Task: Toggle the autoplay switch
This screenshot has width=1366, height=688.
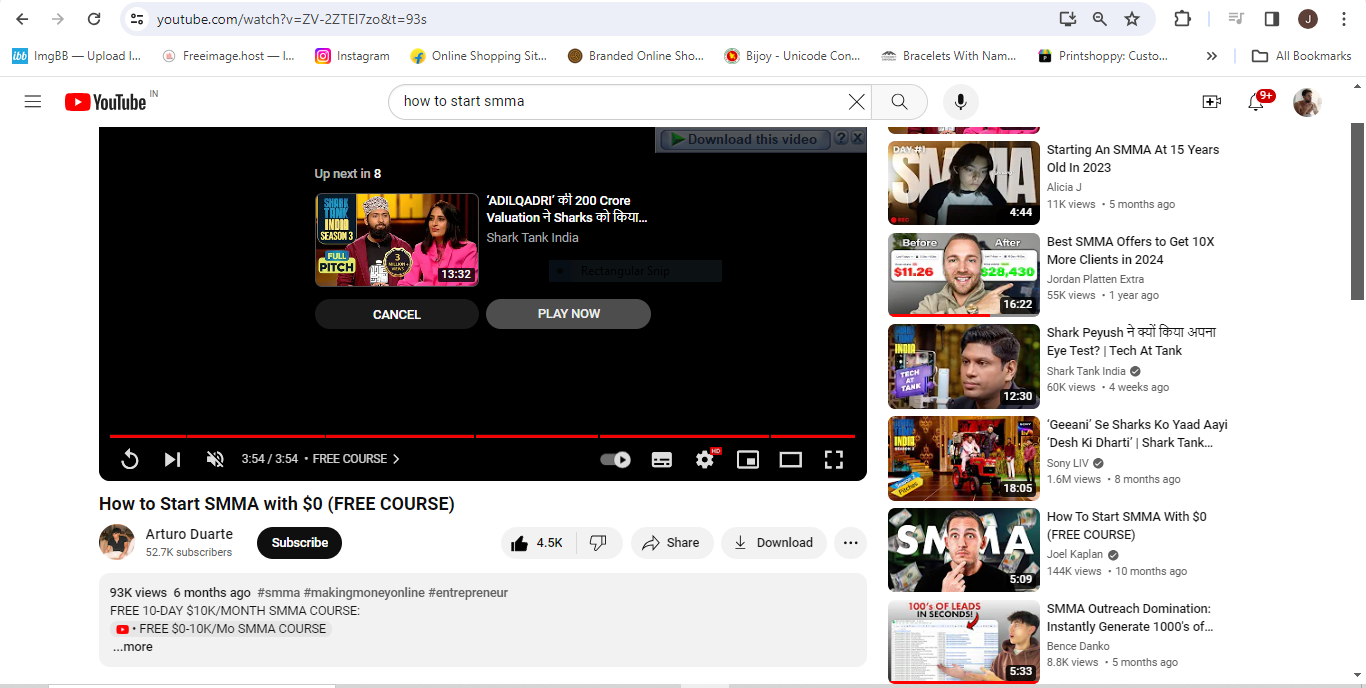Action: [x=615, y=459]
